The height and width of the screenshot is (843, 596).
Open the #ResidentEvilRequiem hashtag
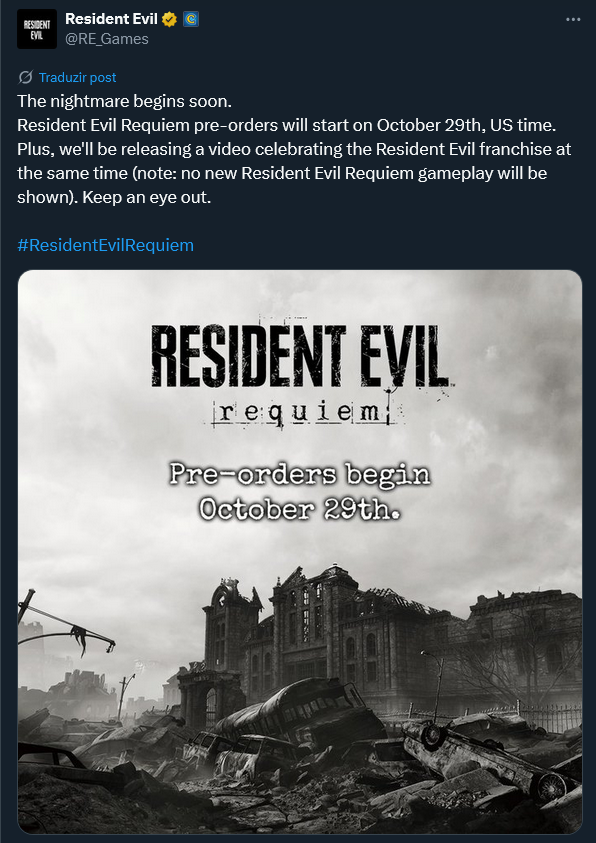pyautogui.click(x=105, y=245)
